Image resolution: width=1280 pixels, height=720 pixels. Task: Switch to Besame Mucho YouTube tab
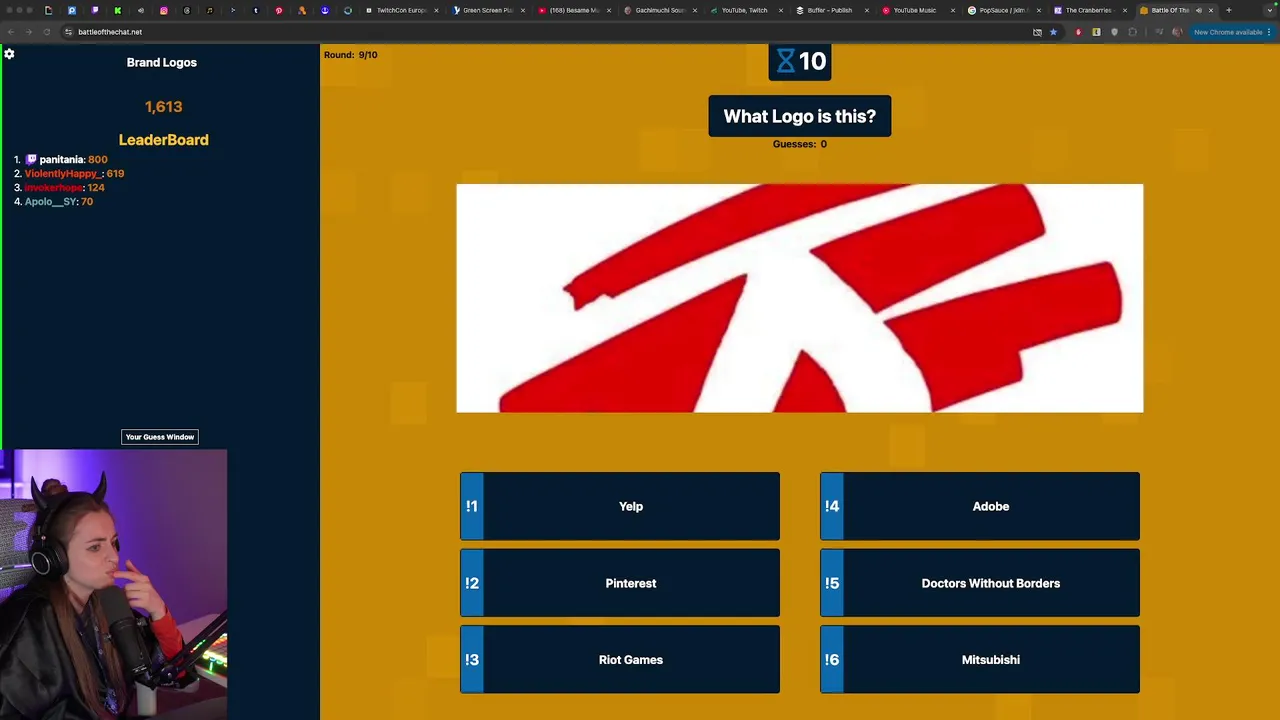pyautogui.click(x=573, y=10)
